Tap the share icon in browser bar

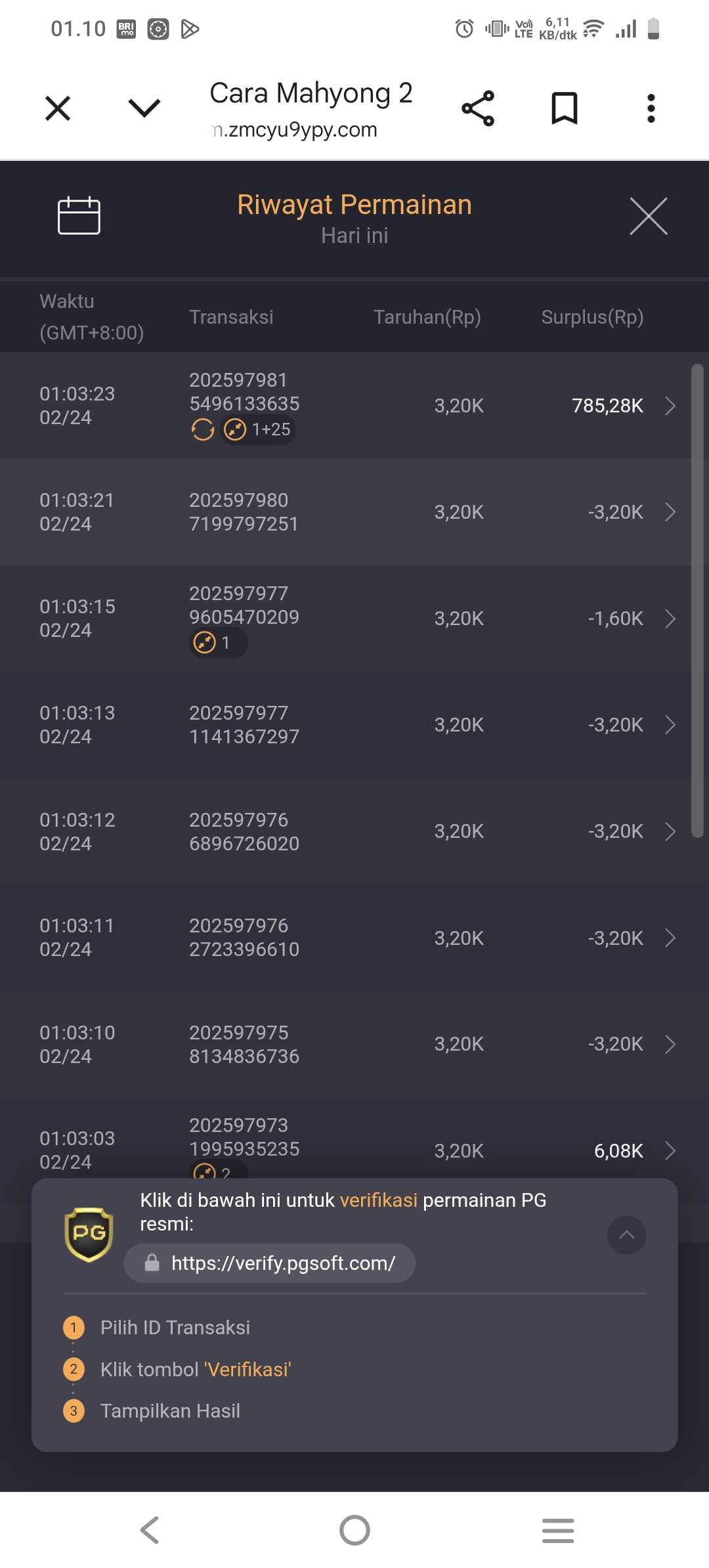478,108
